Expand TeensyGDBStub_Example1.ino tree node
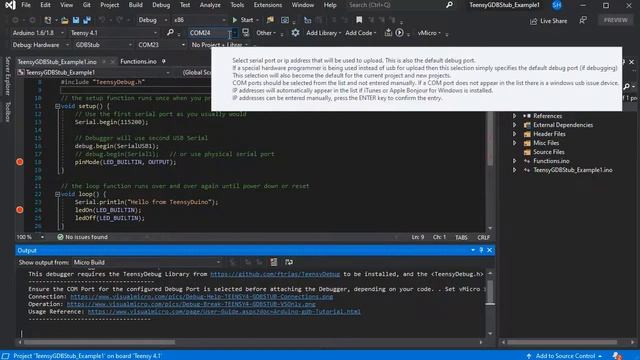This screenshot has width=640, height=360. pos(514,170)
